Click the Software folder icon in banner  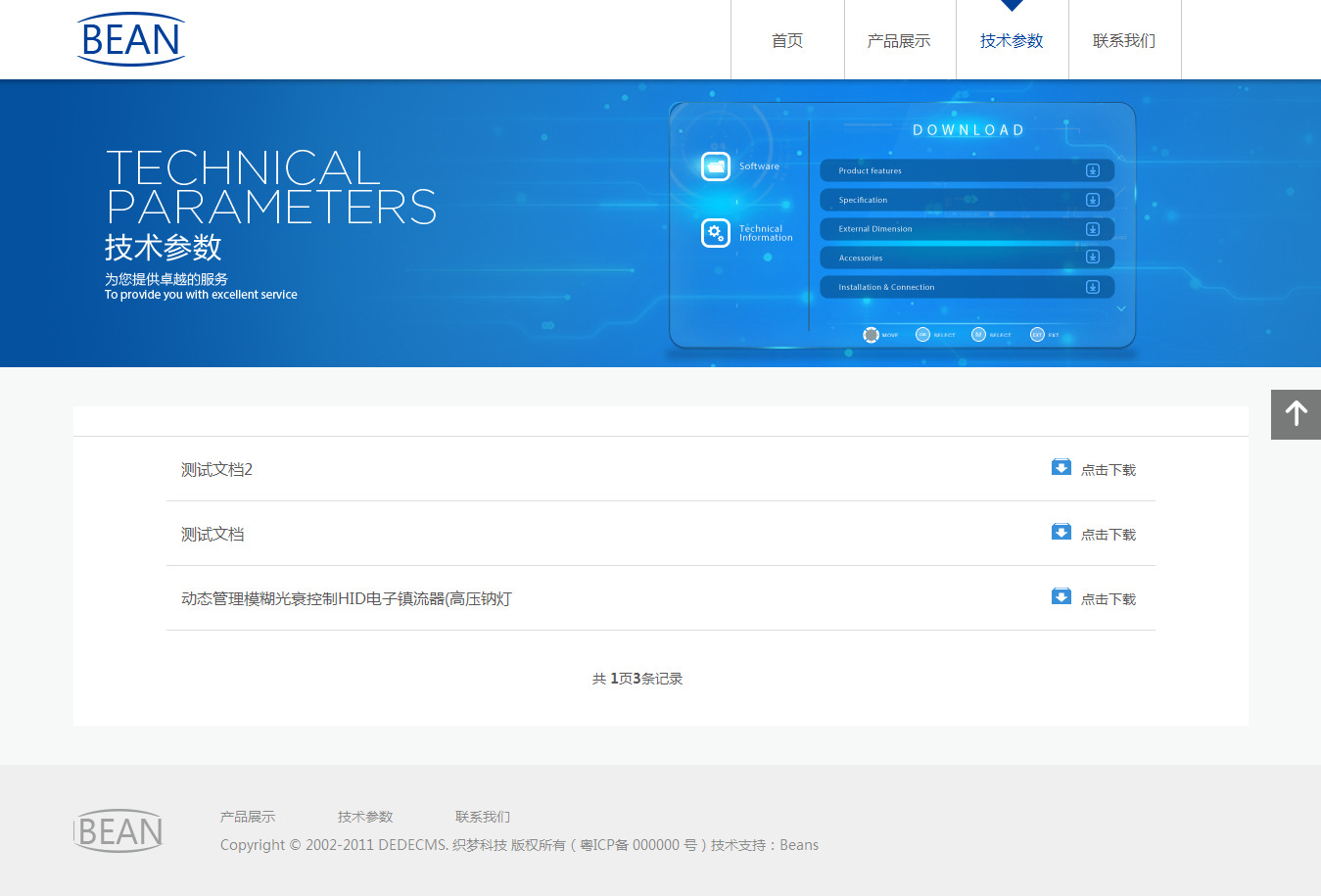(x=716, y=166)
